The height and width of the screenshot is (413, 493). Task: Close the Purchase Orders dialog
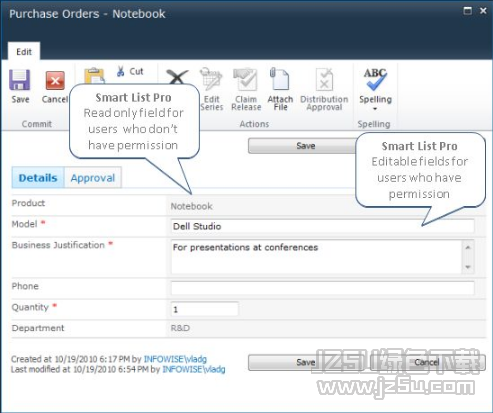coord(483,11)
